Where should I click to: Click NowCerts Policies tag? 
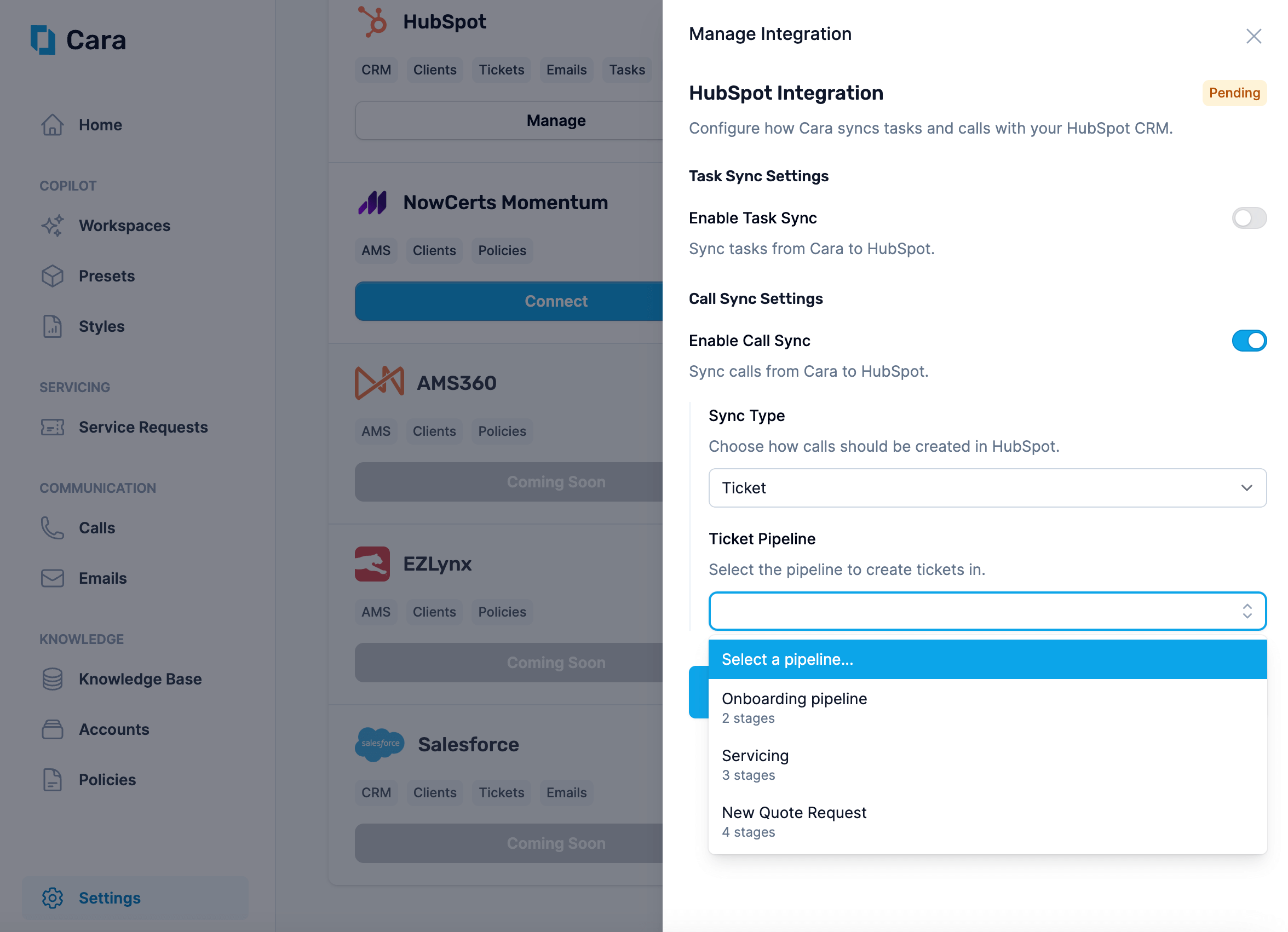point(502,250)
